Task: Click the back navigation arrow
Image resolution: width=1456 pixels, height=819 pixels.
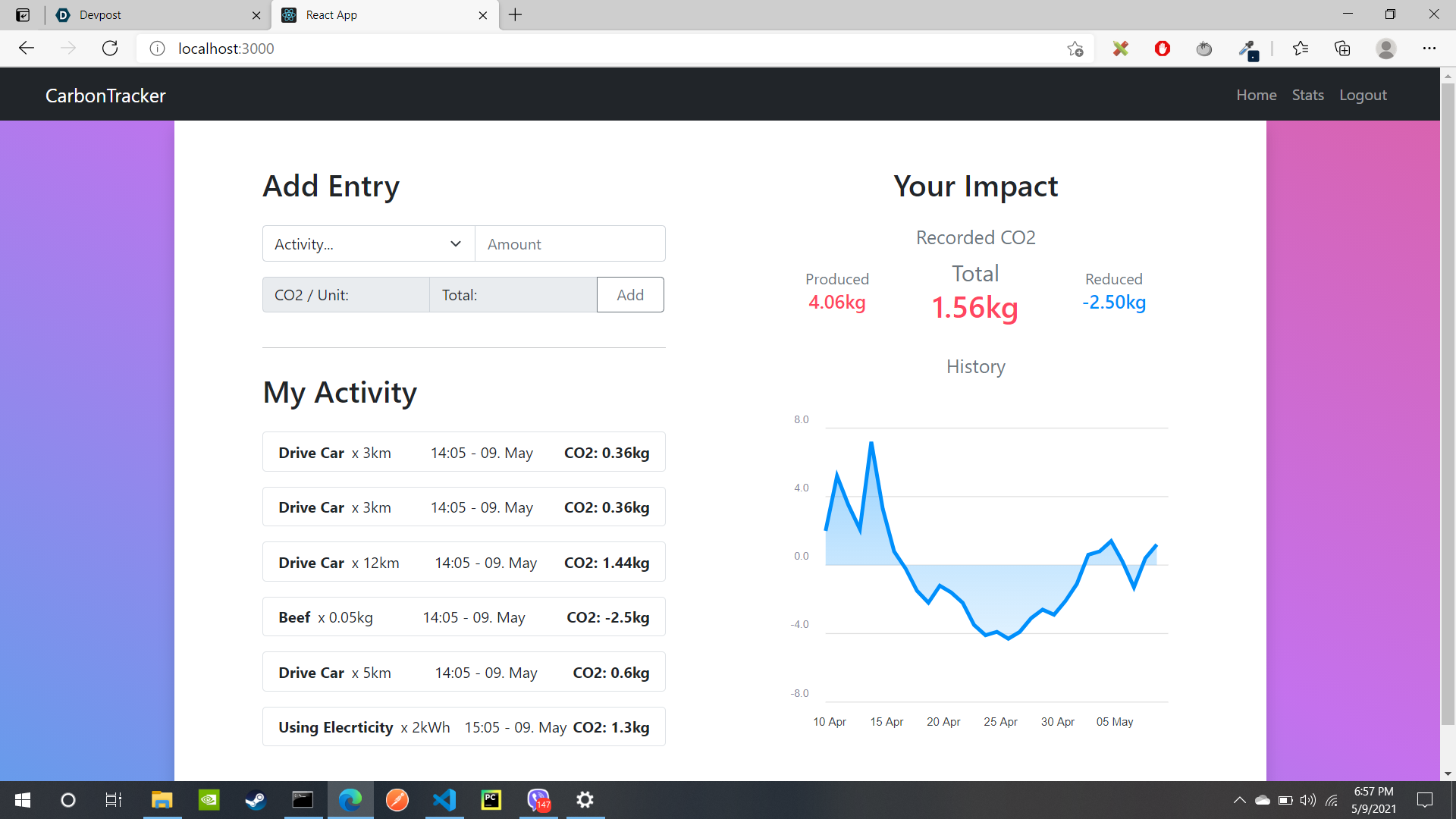Action: coord(27,49)
